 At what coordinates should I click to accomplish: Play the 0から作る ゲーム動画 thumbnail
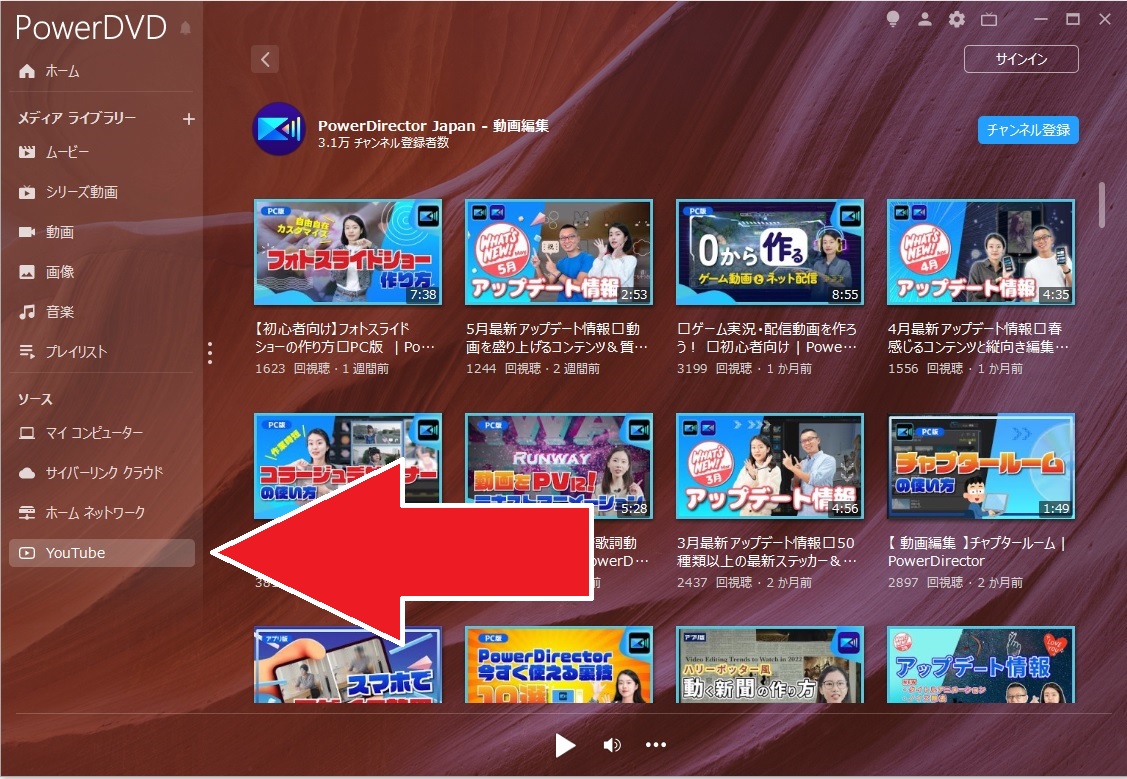[770, 252]
